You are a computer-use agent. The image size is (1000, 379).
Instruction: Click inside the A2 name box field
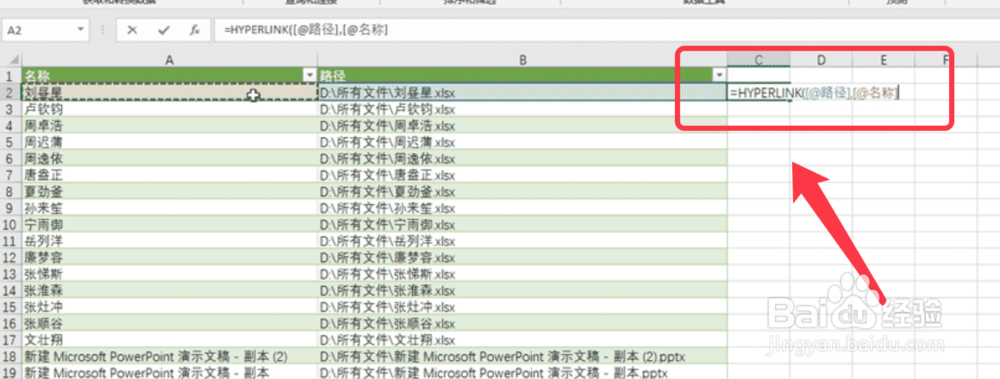pyautogui.click(x=38, y=29)
